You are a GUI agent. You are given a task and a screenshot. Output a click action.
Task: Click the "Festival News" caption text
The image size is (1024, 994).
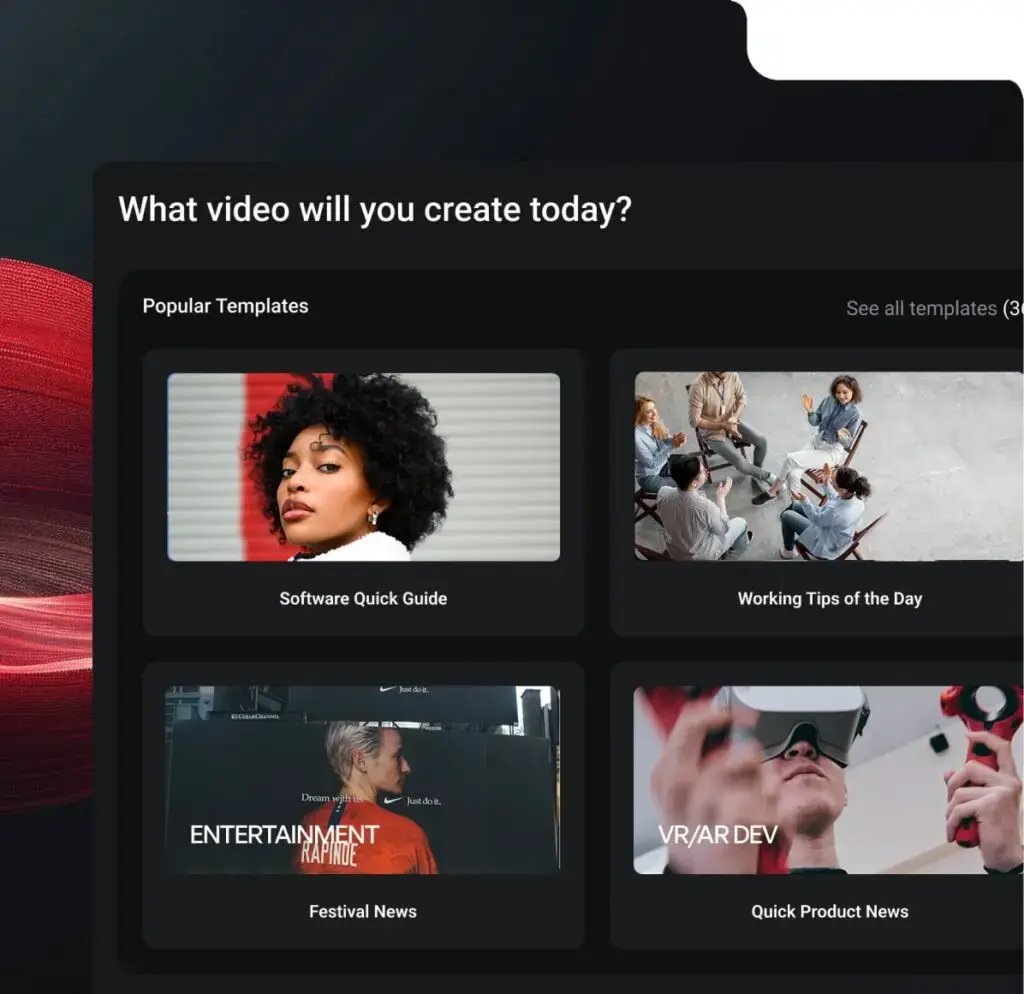click(363, 912)
